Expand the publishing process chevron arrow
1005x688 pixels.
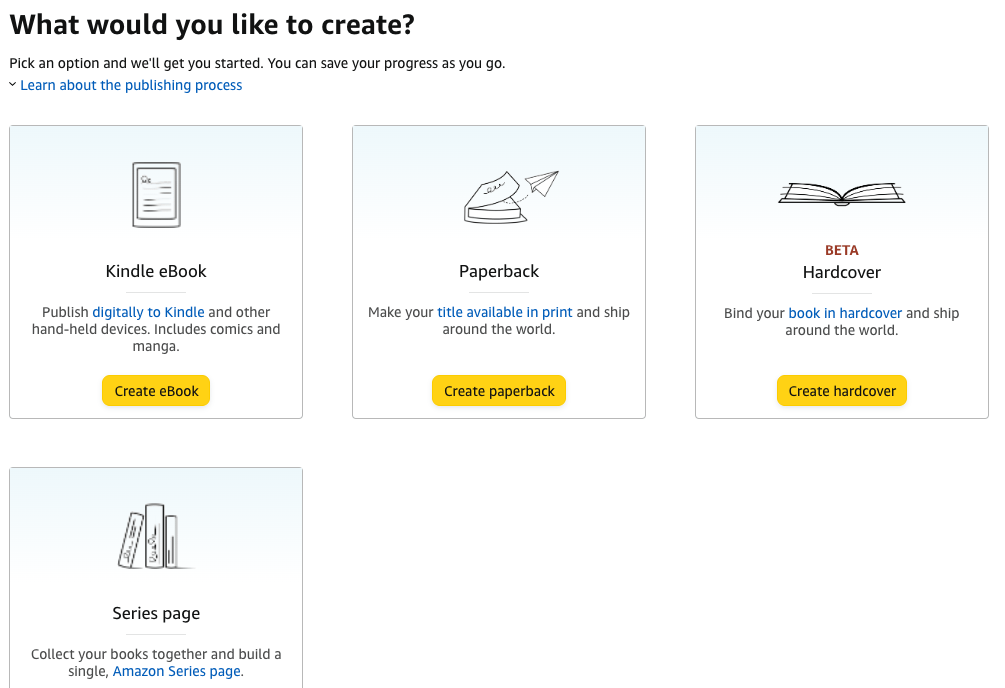tap(12, 85)
